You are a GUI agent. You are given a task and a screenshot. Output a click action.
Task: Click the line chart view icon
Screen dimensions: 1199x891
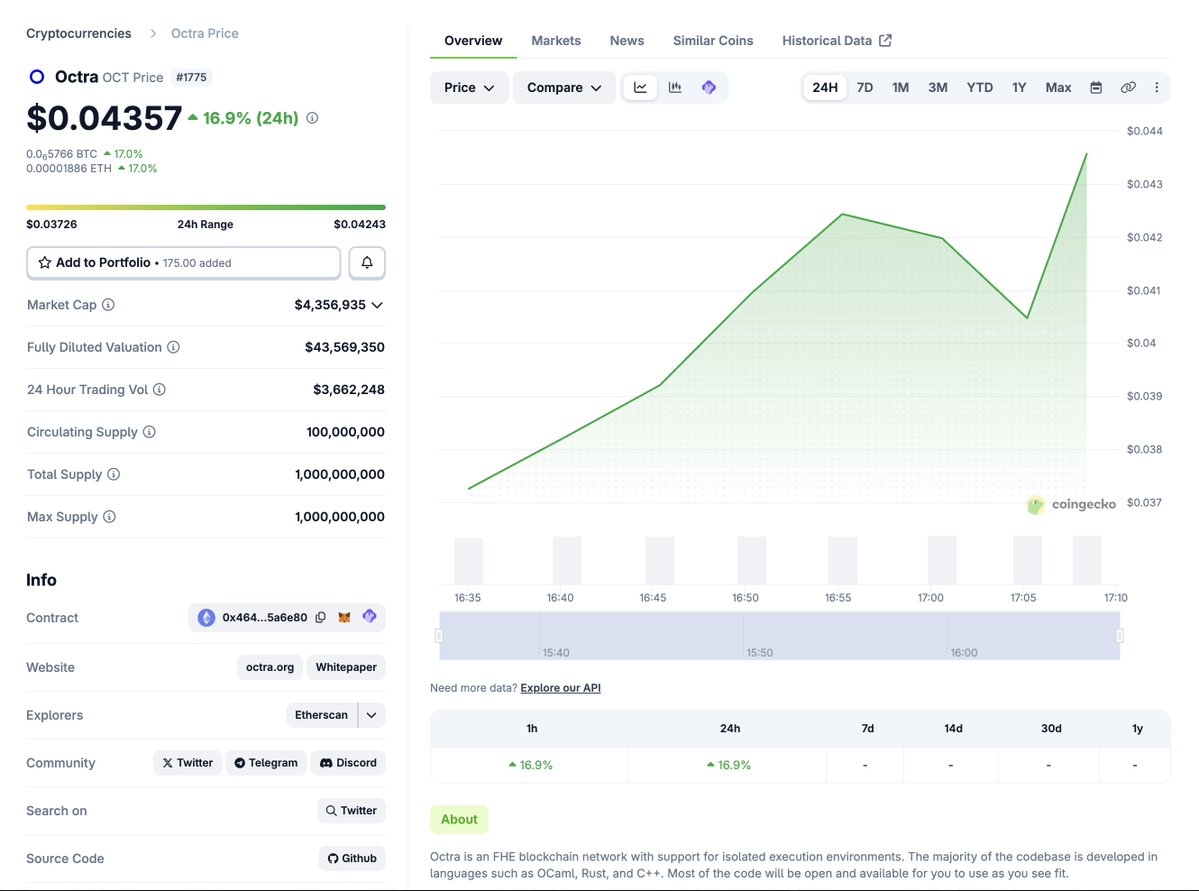(640, 87)
